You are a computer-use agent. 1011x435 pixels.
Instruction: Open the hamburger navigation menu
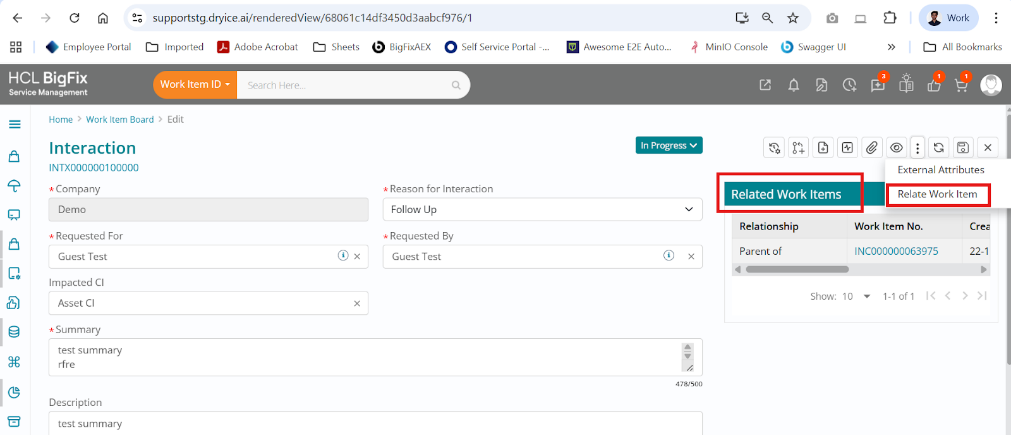coord(14,124)
